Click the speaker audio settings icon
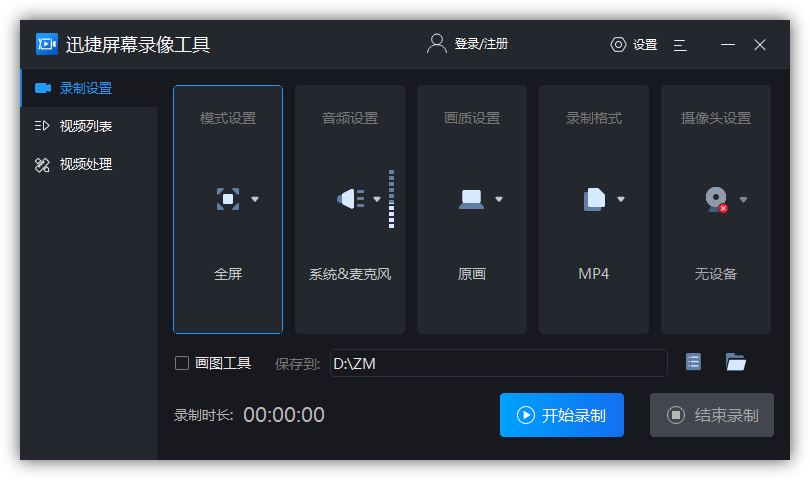This screenshot has height=480, width=810. tap(350, 199)
